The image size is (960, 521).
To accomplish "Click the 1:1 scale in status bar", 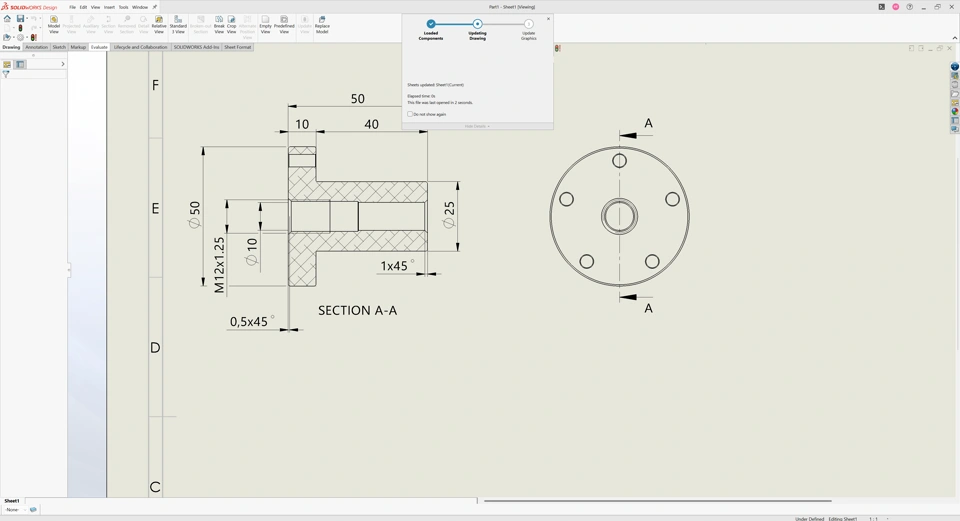I will tap(874, 519).
